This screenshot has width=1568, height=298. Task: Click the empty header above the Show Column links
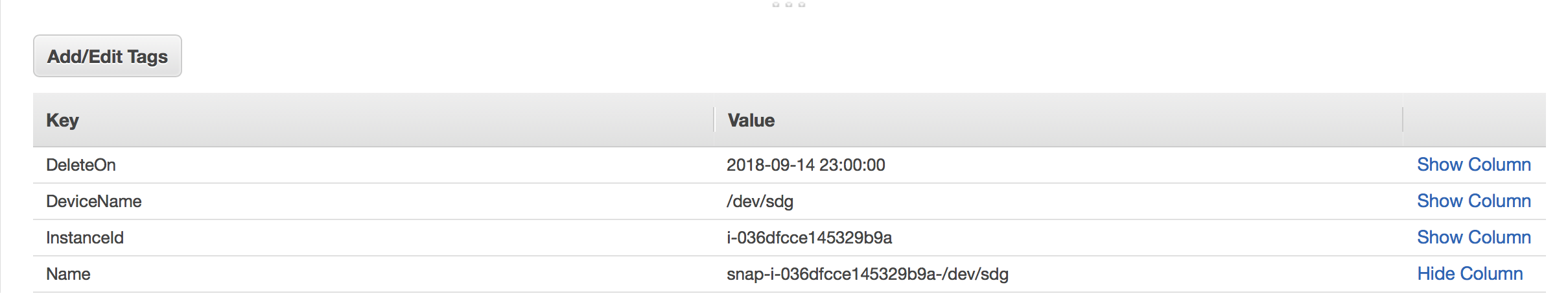tap(1473, 120)
